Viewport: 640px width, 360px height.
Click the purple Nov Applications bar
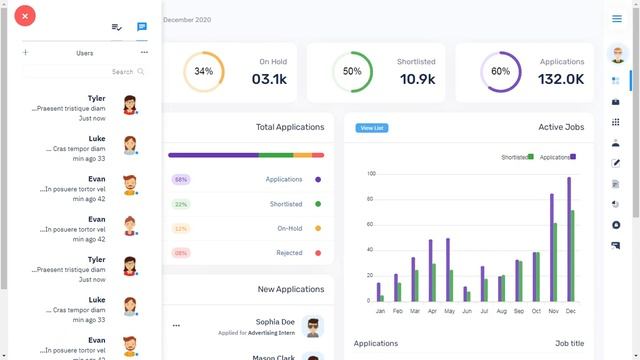coord(552,248)
